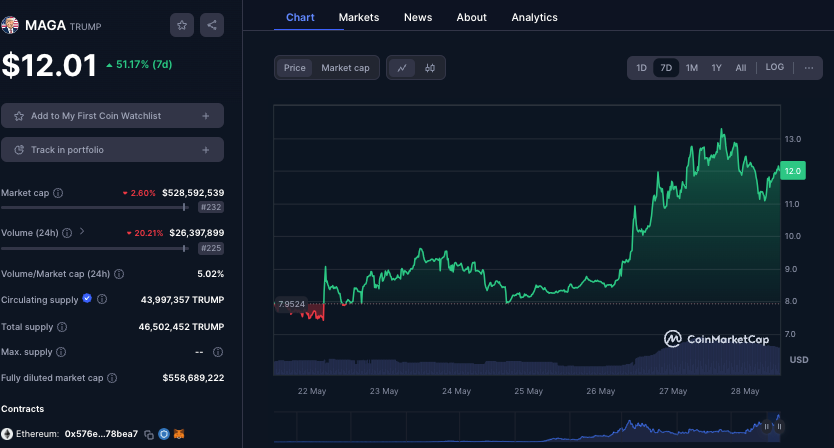
Task: Show info for Volume/Market cap (24h)
Action: pos(119,274)
